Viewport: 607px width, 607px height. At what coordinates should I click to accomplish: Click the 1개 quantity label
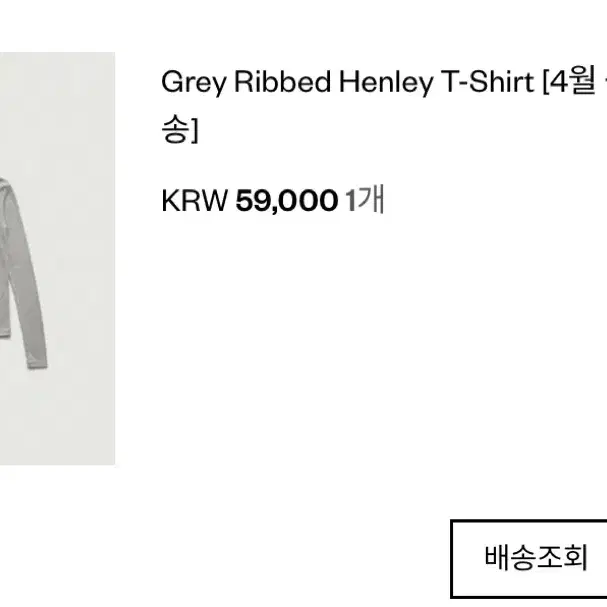(x=365, y=199)
